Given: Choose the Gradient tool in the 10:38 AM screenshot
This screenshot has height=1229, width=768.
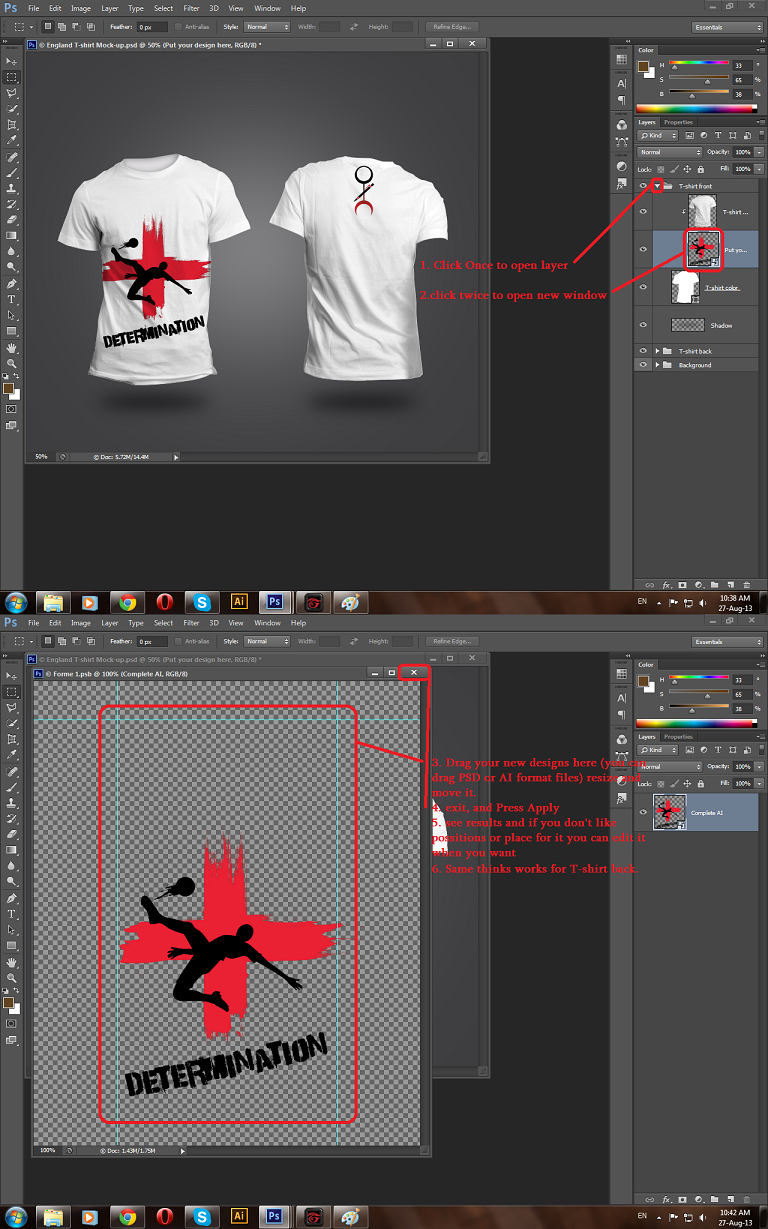Looking at the screenshot, I should (x=12, y=235).
